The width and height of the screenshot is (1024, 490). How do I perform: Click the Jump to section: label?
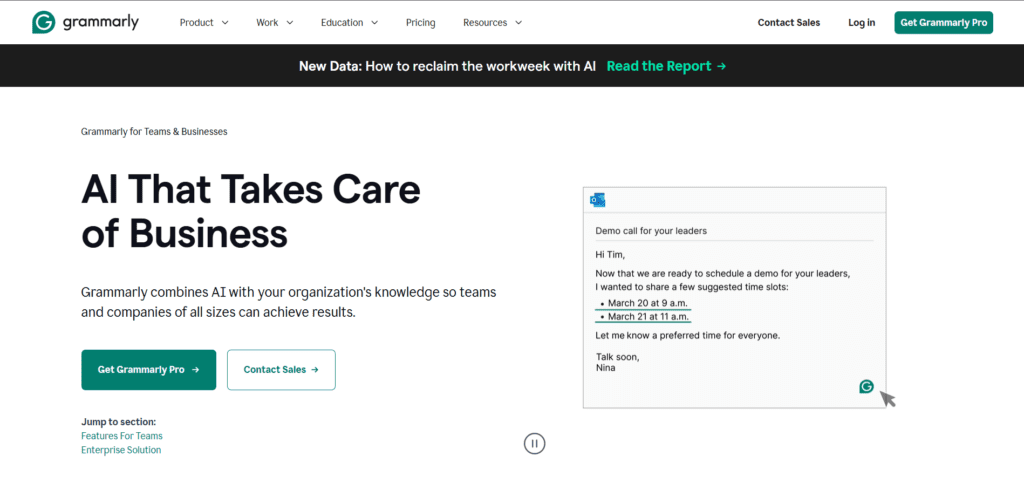click(x=119, y=422)
